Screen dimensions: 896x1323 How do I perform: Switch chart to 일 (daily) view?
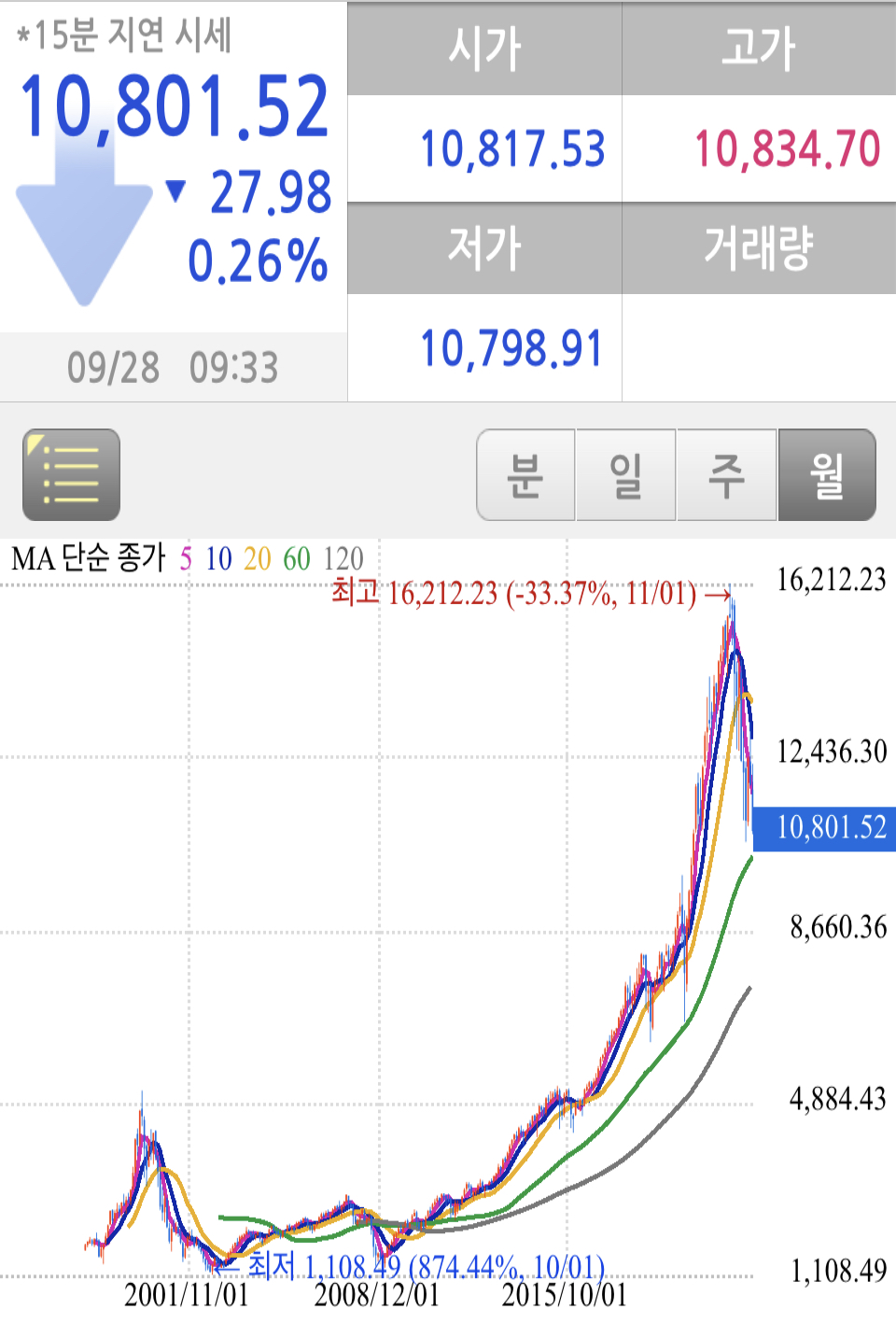(x=625, y=474)
